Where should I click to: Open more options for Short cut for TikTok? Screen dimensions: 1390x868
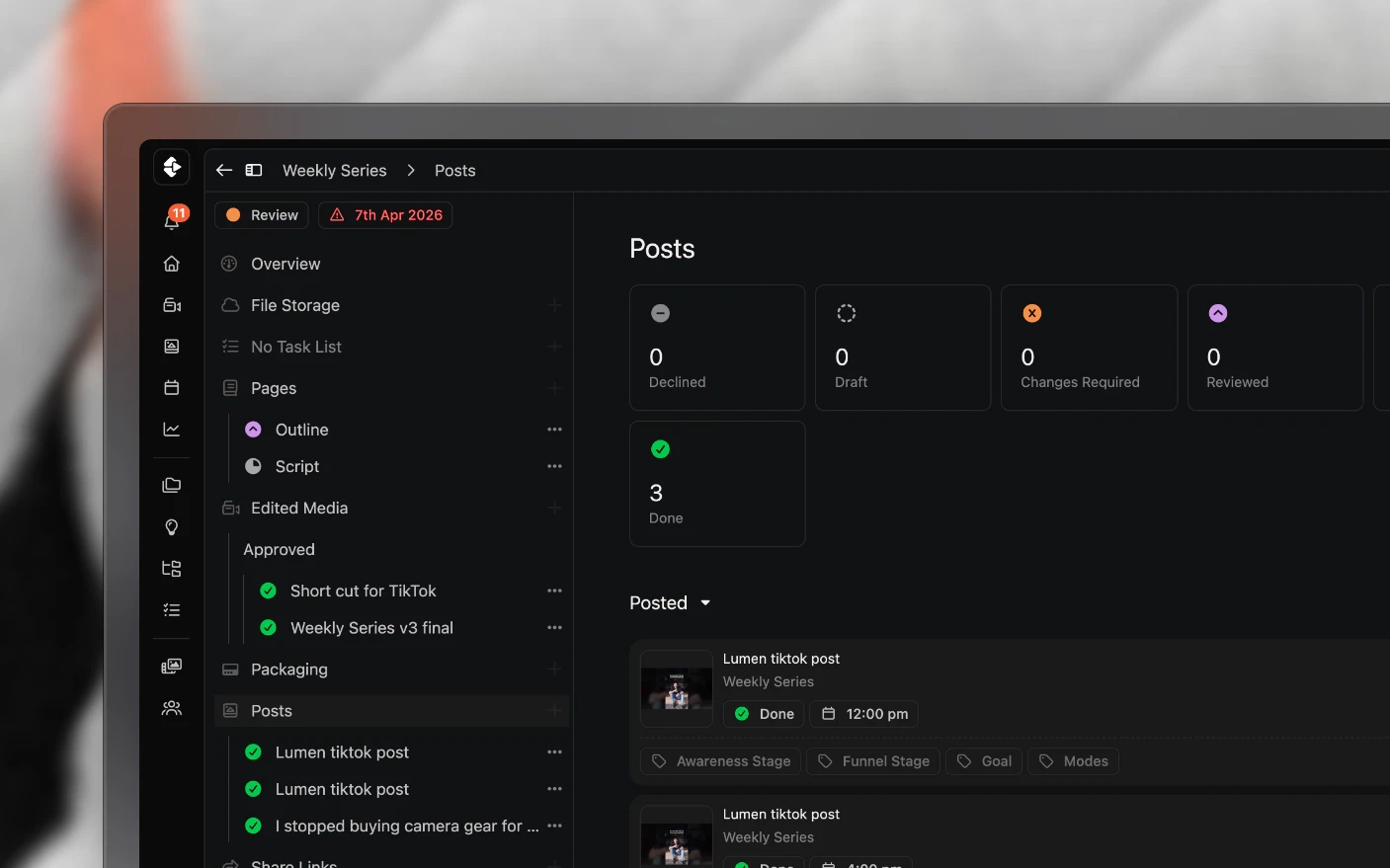click(x=554, y=591)
